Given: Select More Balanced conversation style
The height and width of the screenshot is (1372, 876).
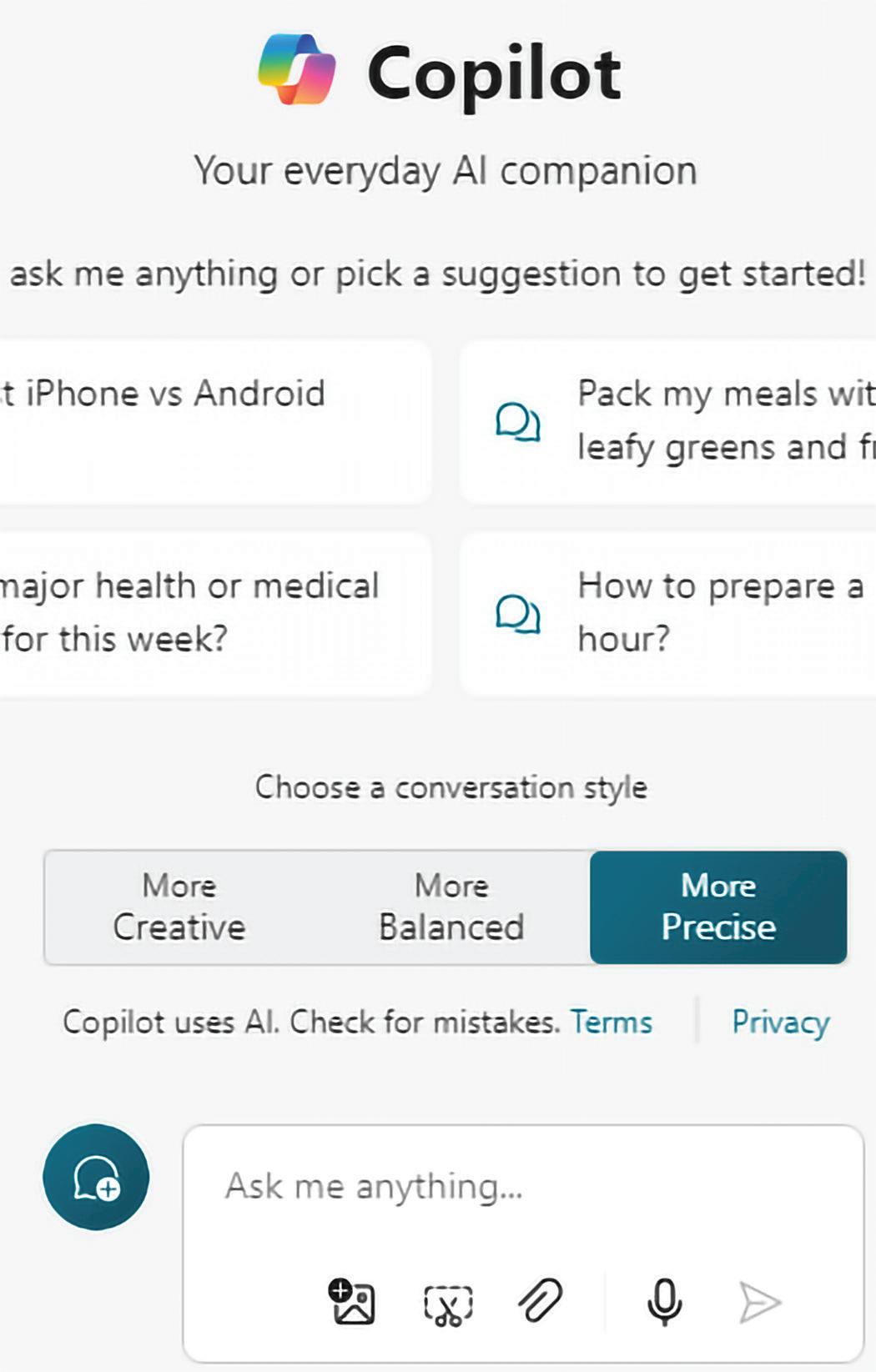Looking at the screenshot, I should pyautogui.click(x=451, y=907).
